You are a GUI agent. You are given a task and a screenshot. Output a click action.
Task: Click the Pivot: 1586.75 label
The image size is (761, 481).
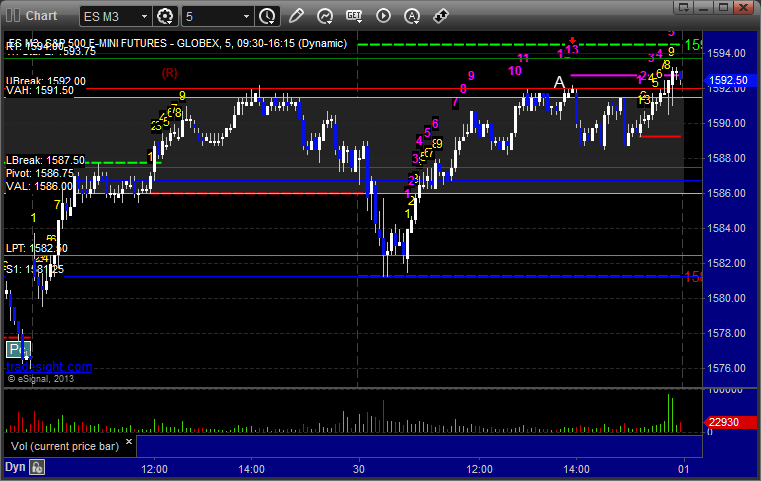point(40,173)
